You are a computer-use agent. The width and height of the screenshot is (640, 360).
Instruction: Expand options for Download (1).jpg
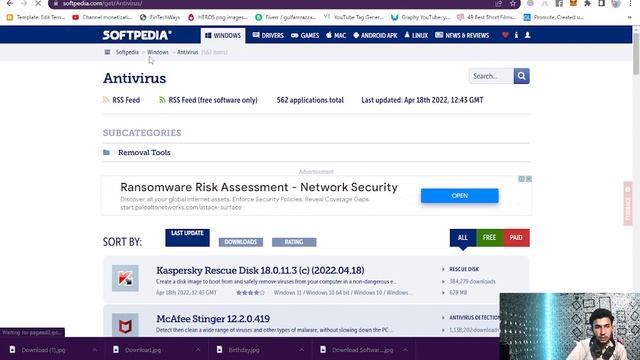pyautogui.click(x=94, y=350)
